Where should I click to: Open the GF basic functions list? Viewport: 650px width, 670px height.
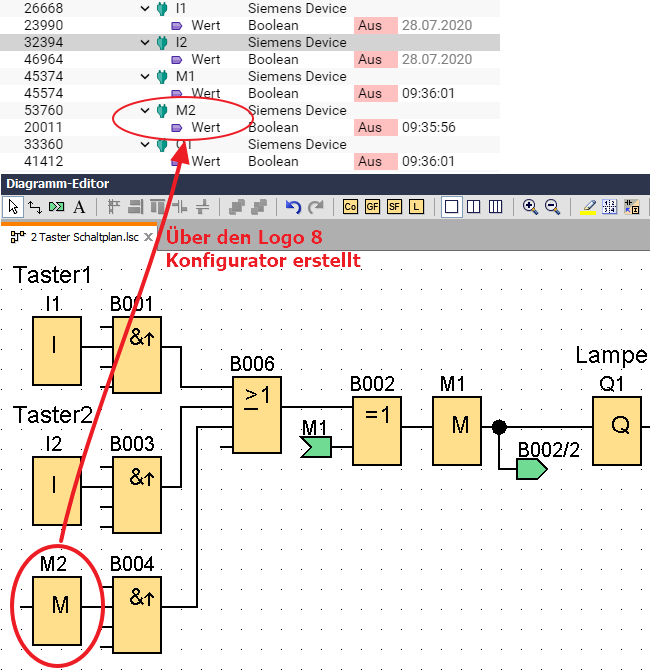point(372,207)
